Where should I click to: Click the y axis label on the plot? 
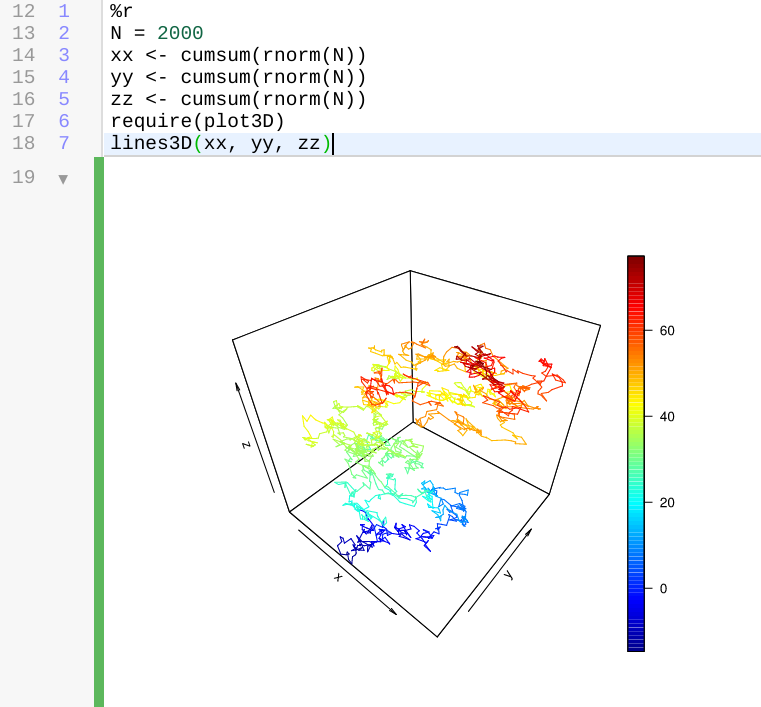pyautogui.click(x=508, y=574)
